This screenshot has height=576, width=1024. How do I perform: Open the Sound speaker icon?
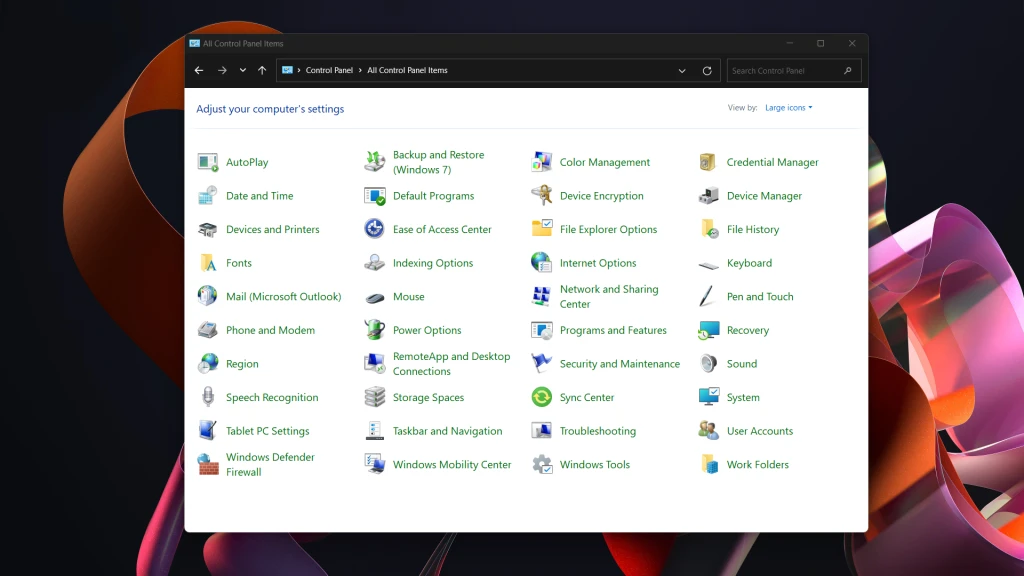pos(709,364)
